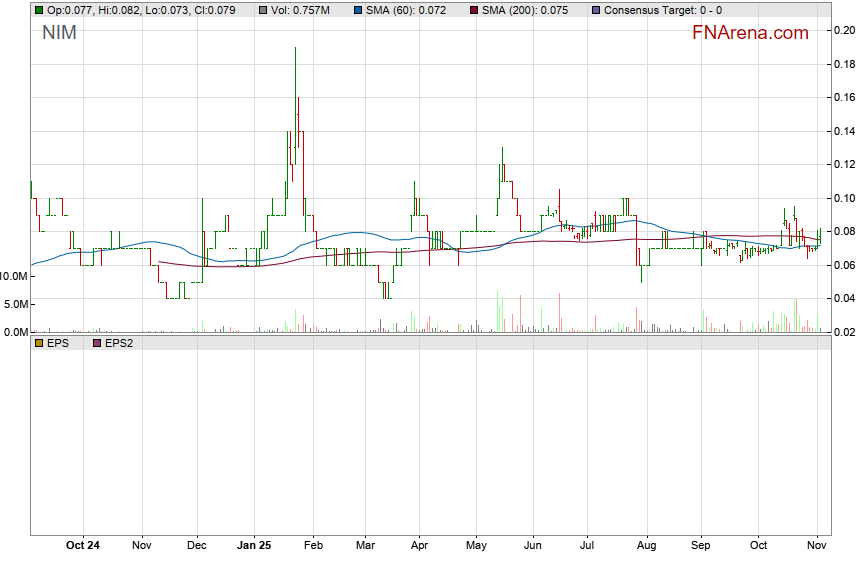Click the Jul month axis label
This screenshot has width=859, height=566.
point(588,546)
